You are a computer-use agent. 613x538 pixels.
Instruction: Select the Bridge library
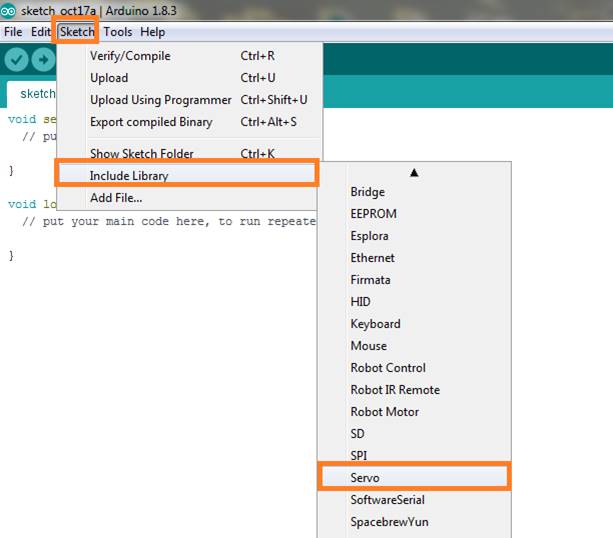pos(414,192)
